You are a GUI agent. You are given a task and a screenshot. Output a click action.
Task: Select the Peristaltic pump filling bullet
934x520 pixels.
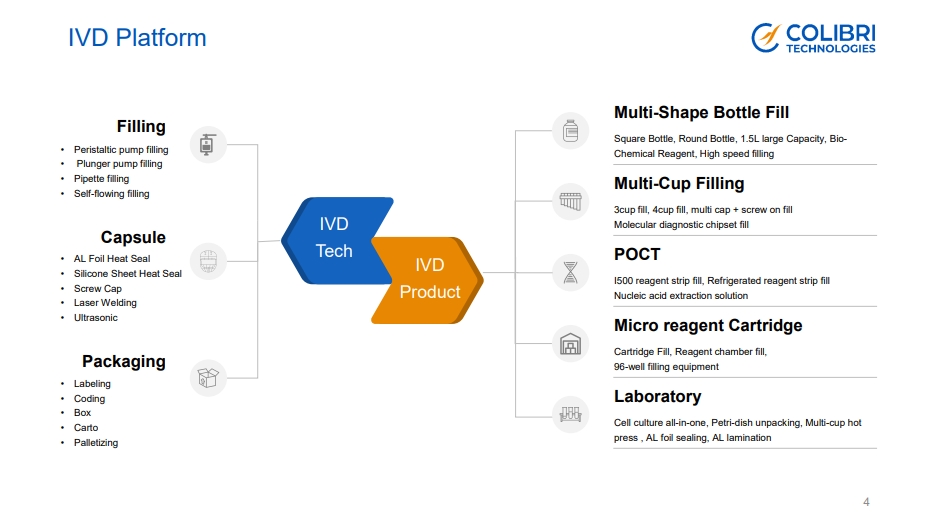point(121,150)
